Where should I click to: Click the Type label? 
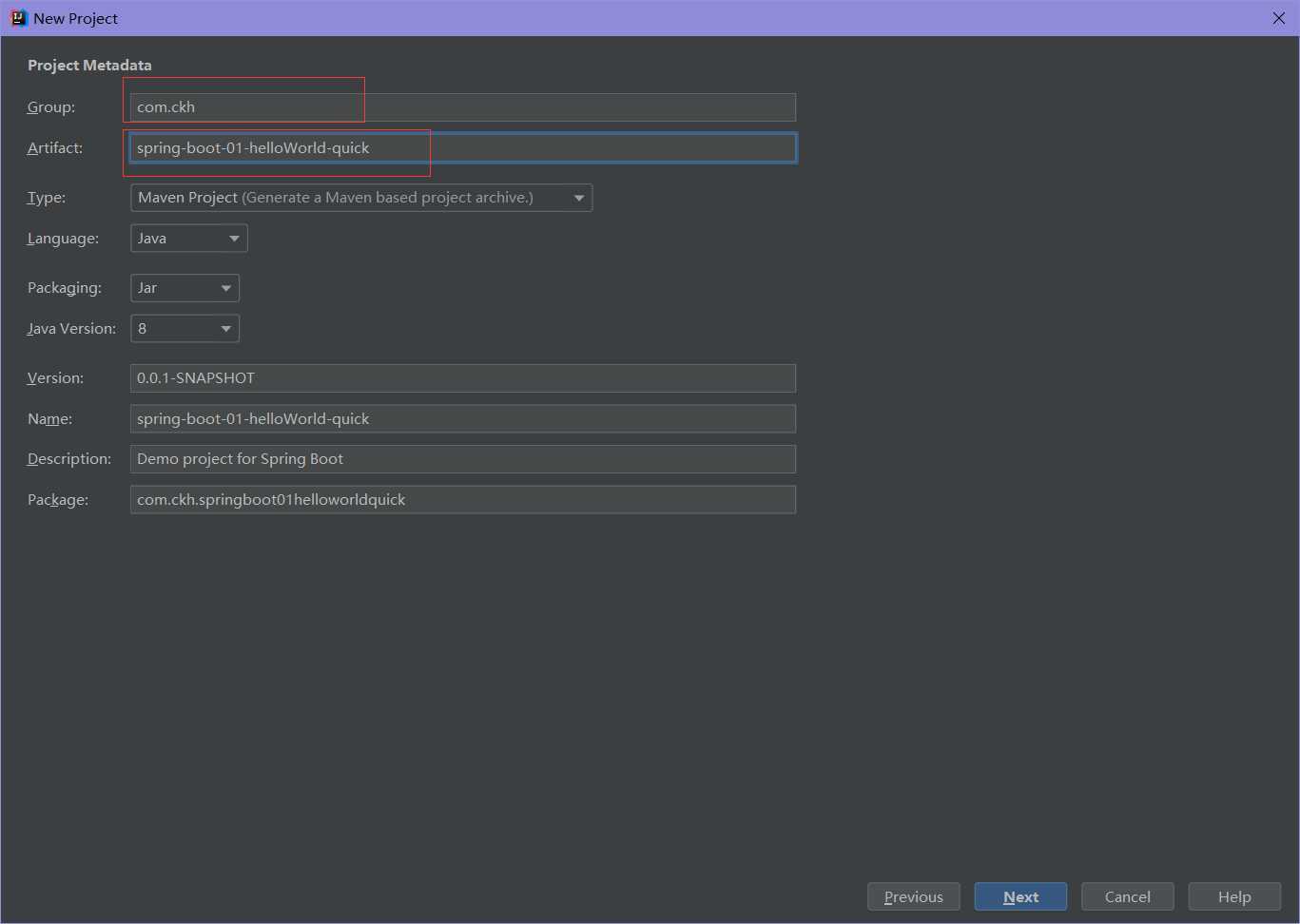47,198
